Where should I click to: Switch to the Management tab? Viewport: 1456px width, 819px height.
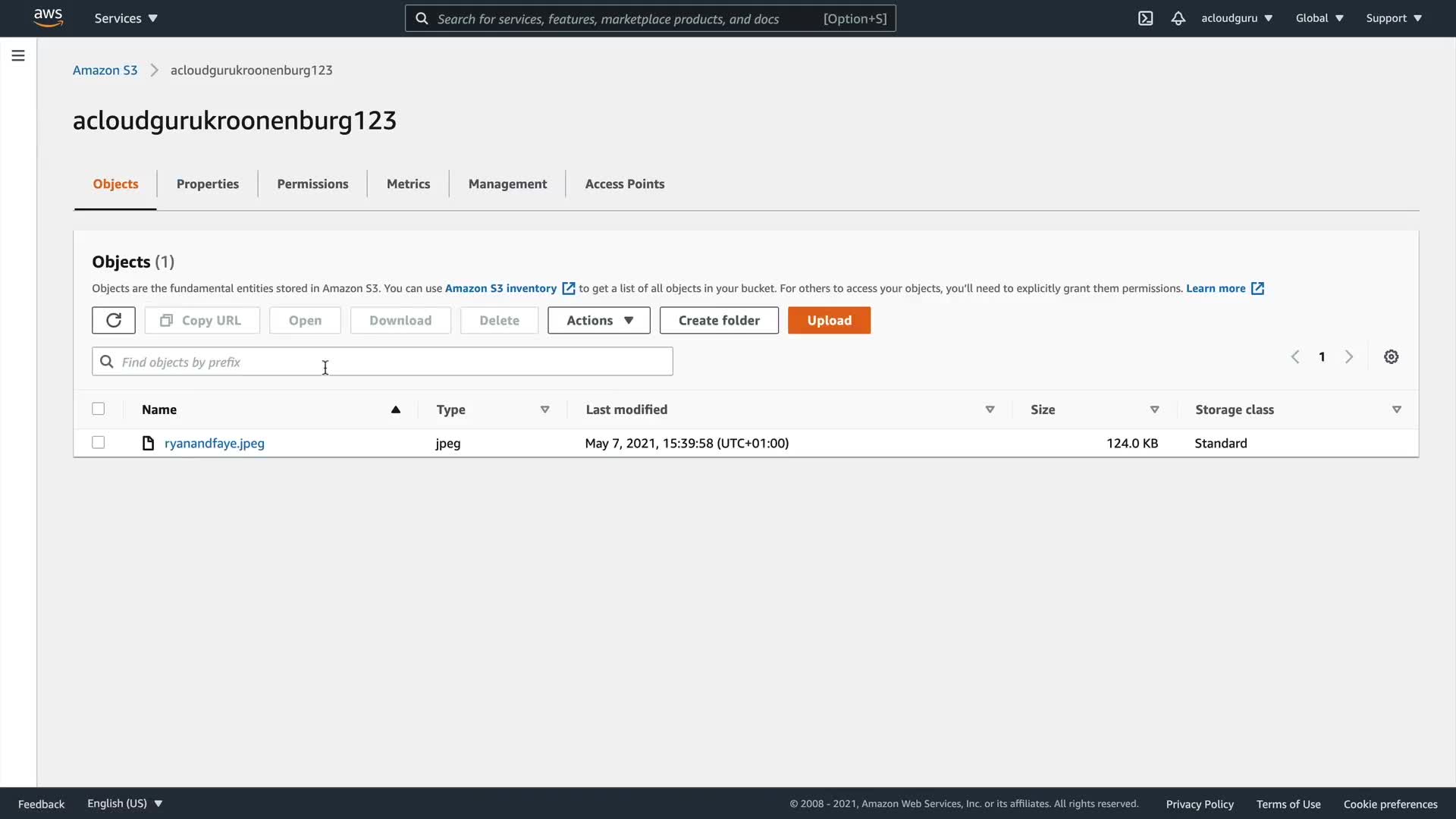[507, 184]
